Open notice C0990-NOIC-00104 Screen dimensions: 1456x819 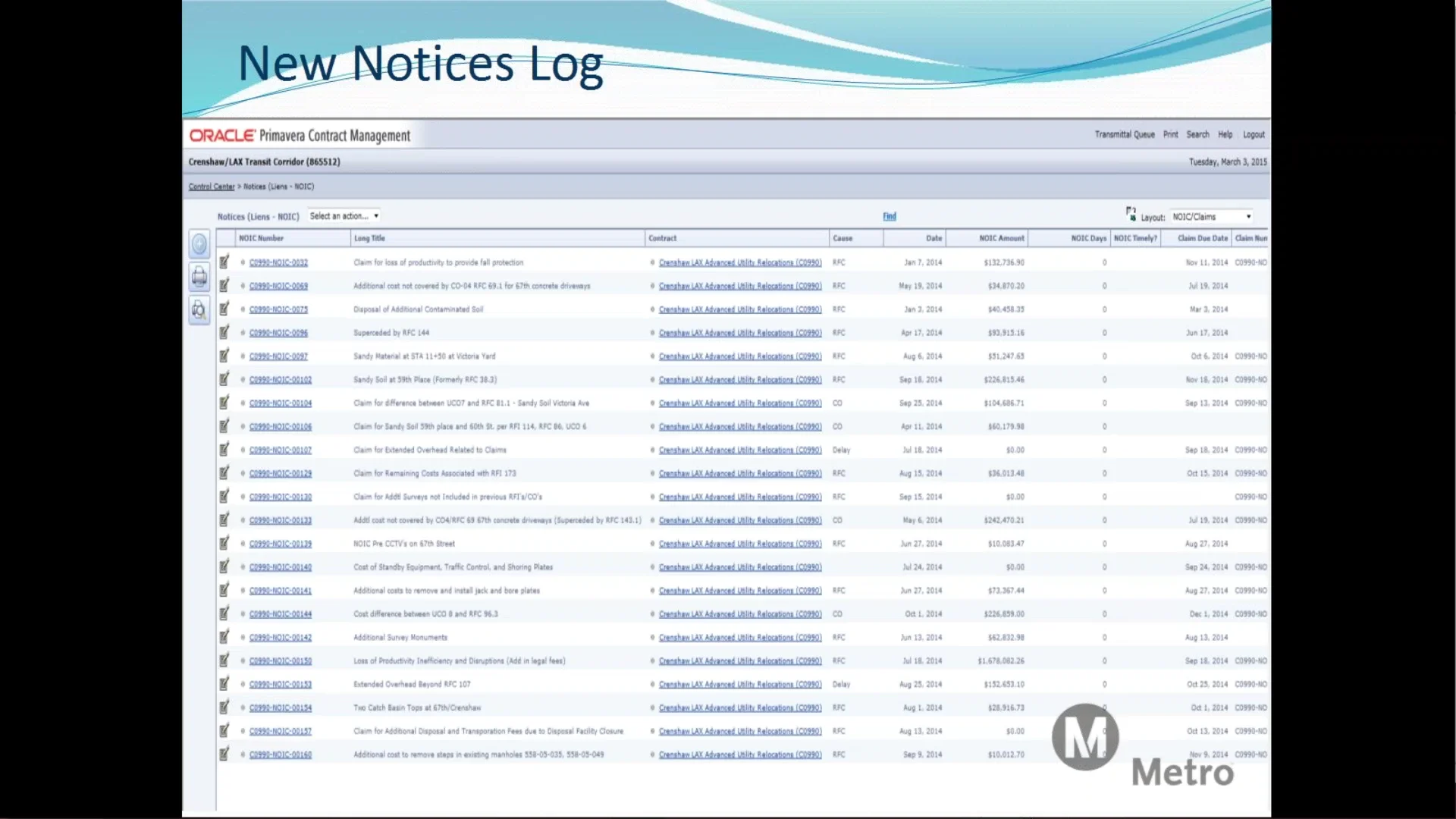tap(280, 403)
